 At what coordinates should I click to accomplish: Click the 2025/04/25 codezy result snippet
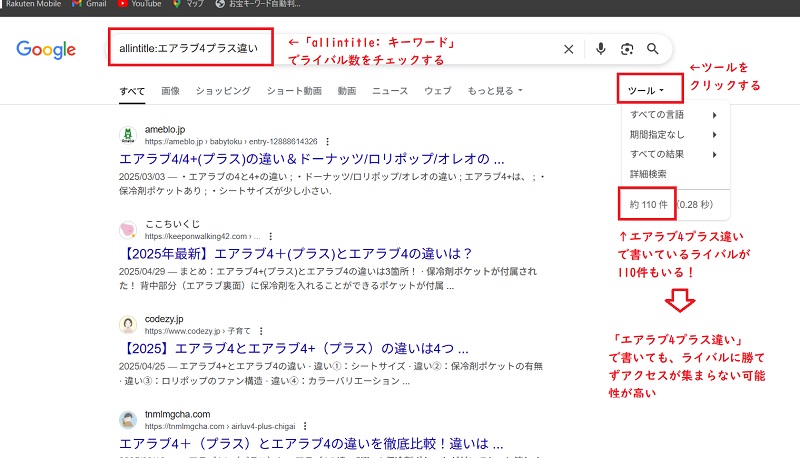coord(331,373)
